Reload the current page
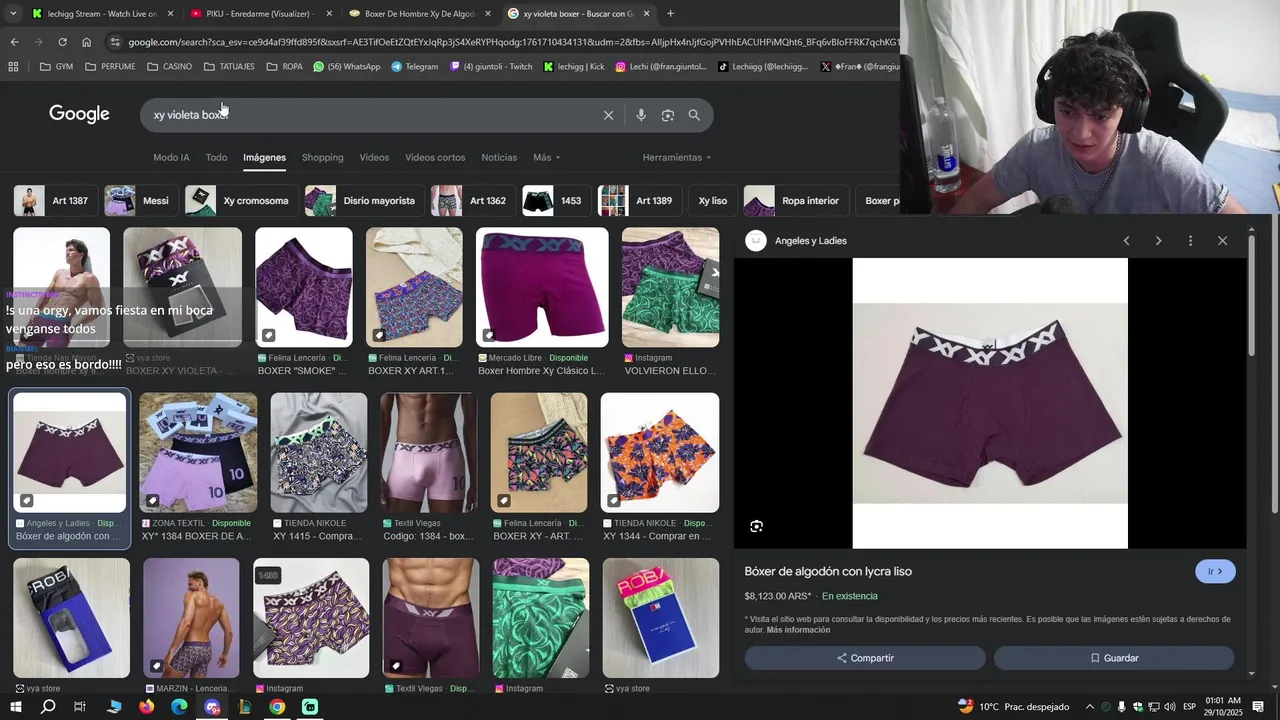 click(x=62, y=42)
